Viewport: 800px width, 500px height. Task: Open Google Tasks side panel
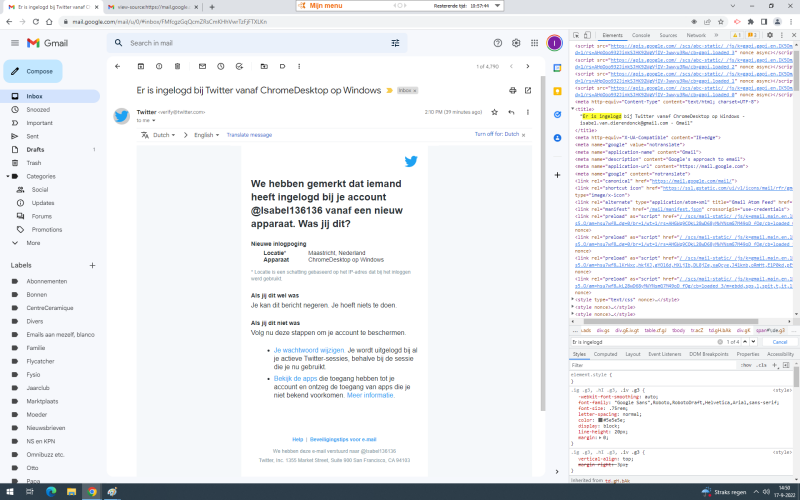(557, 114)
